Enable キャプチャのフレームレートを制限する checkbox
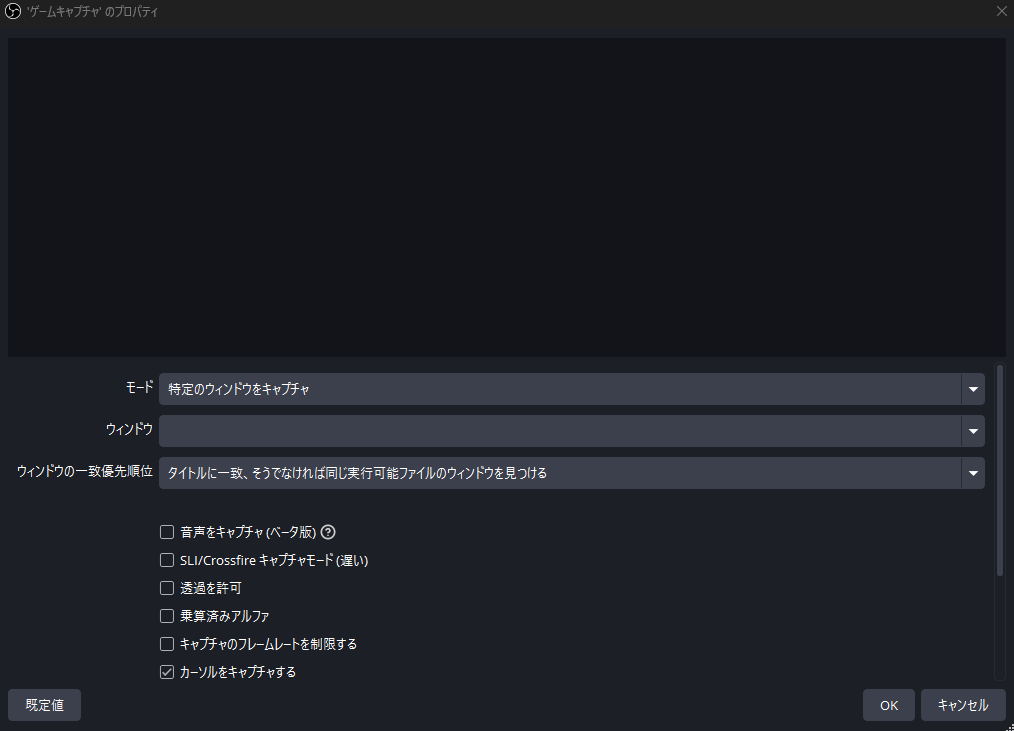1014x731 pixels. tap(167, 644)
